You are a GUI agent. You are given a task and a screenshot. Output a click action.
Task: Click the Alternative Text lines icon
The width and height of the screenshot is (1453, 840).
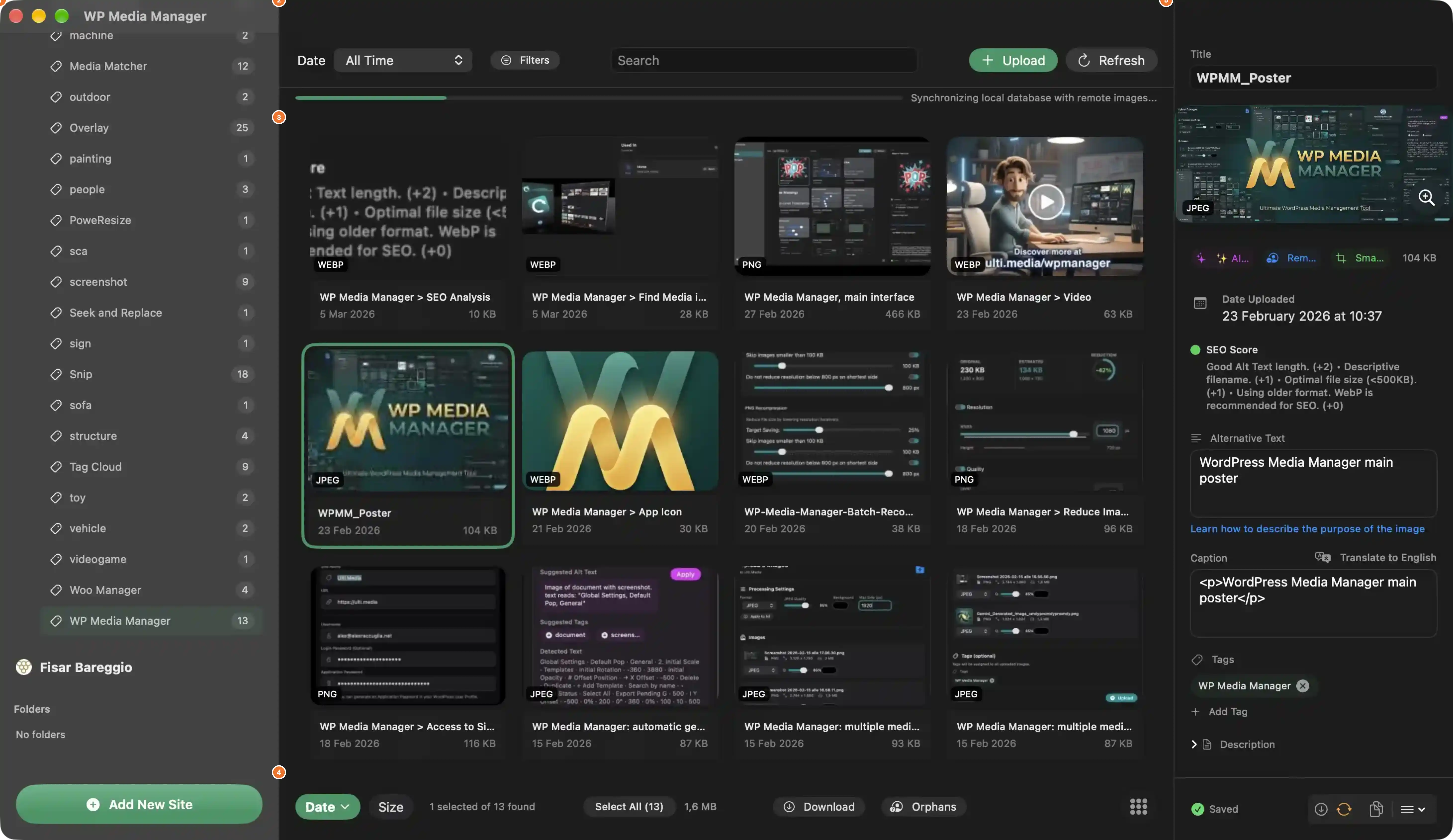click(1196, 438)
